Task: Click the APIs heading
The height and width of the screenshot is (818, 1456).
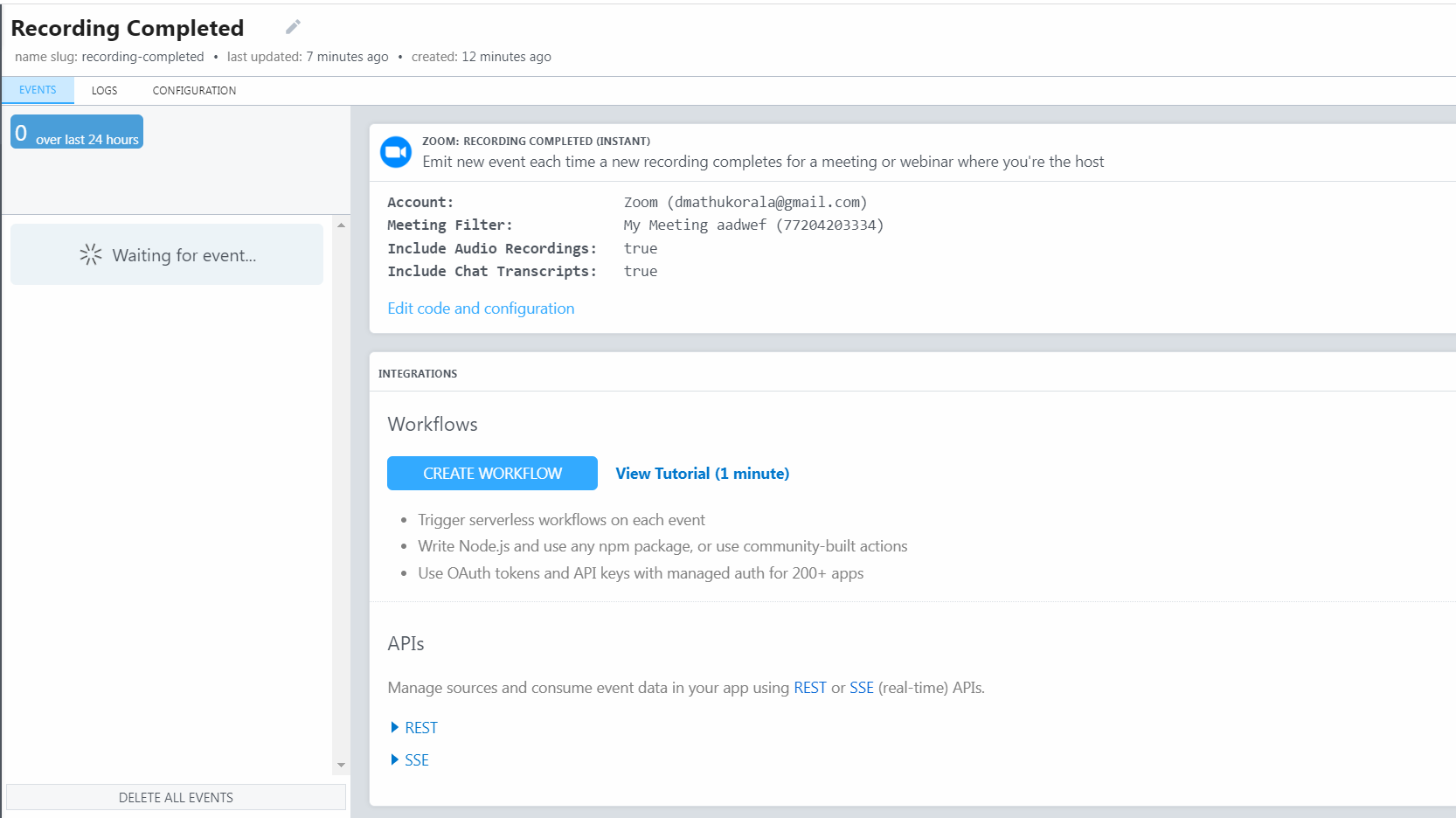Action: (406, 644)
